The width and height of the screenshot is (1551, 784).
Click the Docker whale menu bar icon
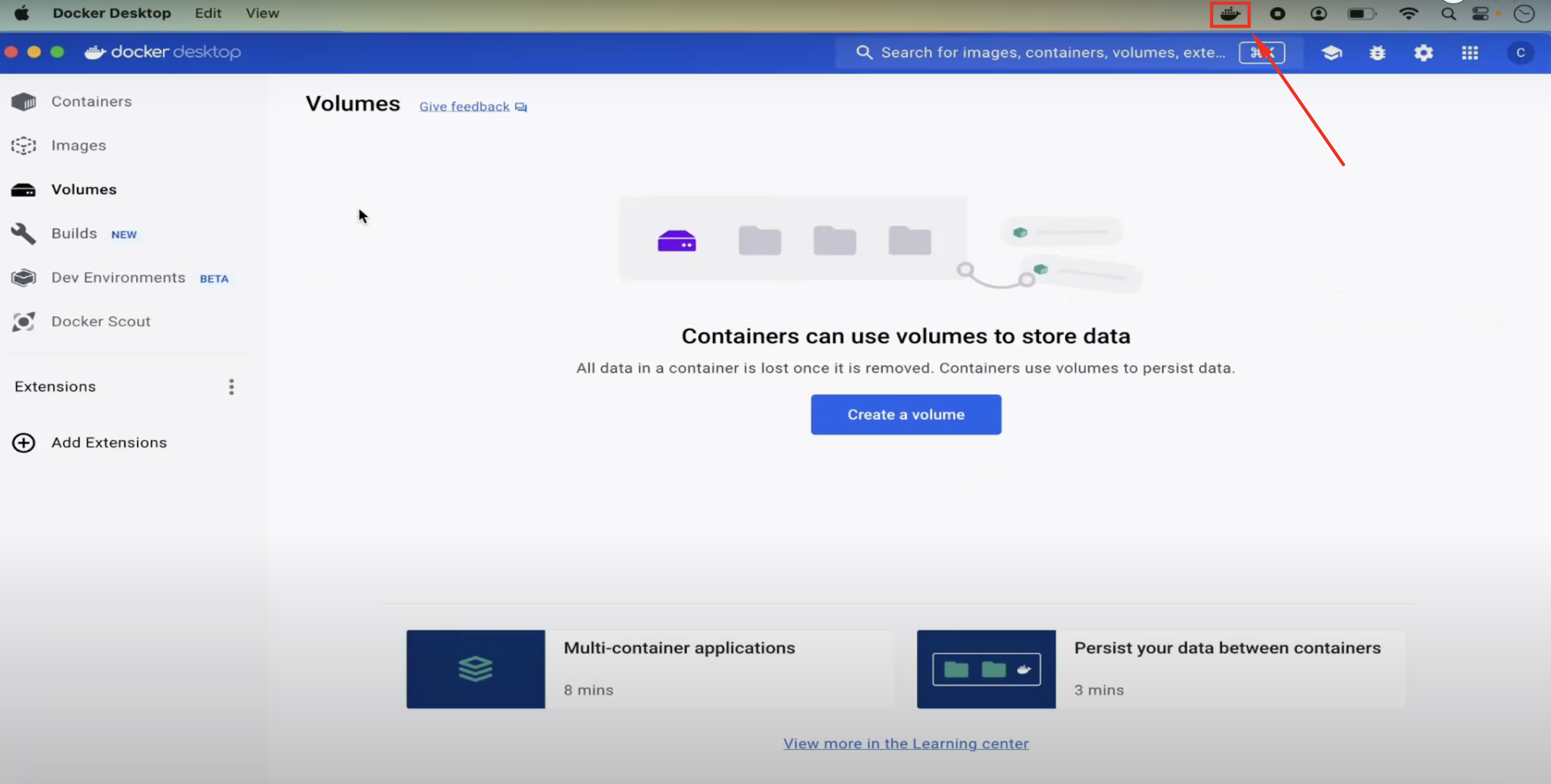pos(1230,14)
